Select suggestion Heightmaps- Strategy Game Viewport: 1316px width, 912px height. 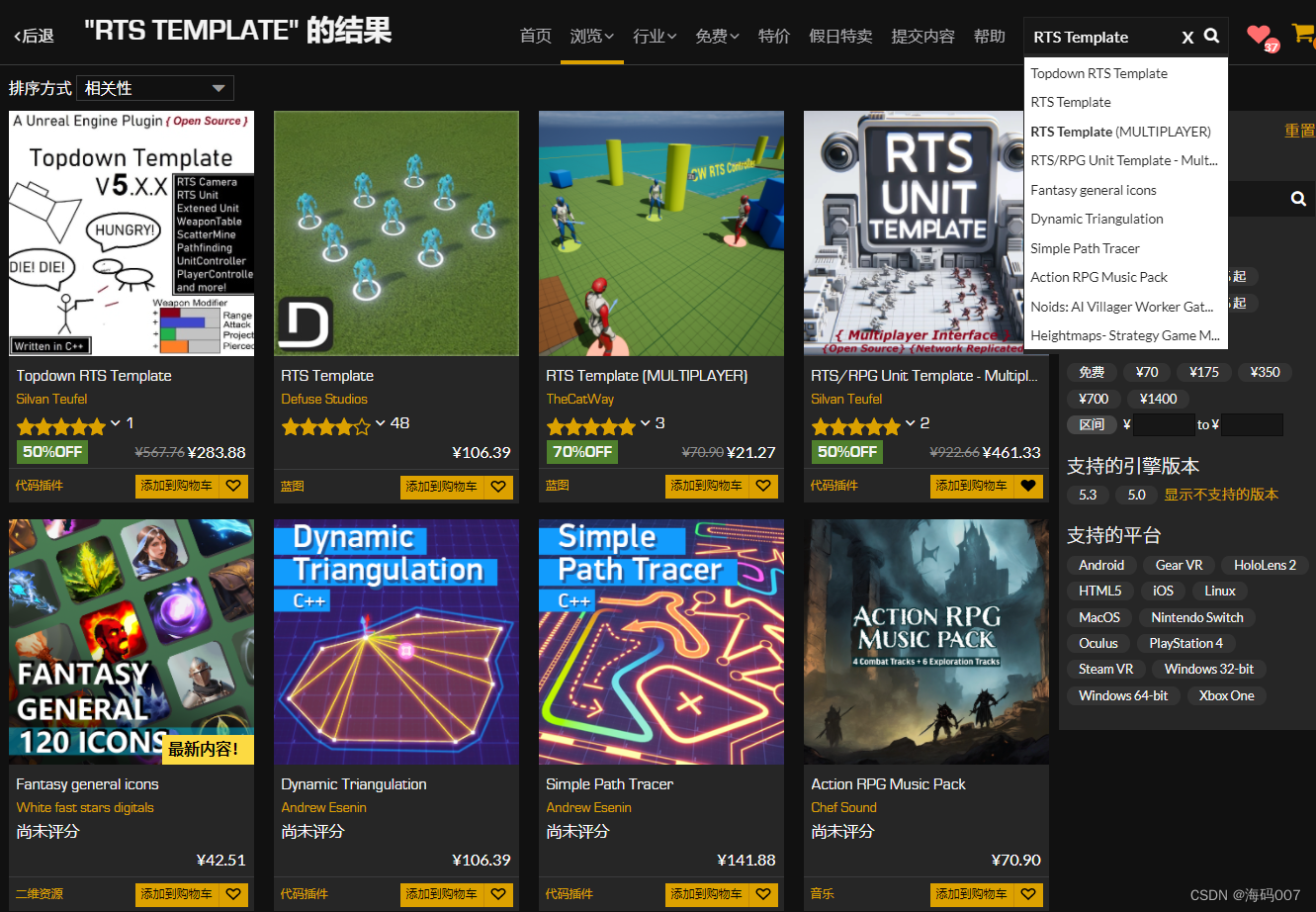coord(1126,335)
